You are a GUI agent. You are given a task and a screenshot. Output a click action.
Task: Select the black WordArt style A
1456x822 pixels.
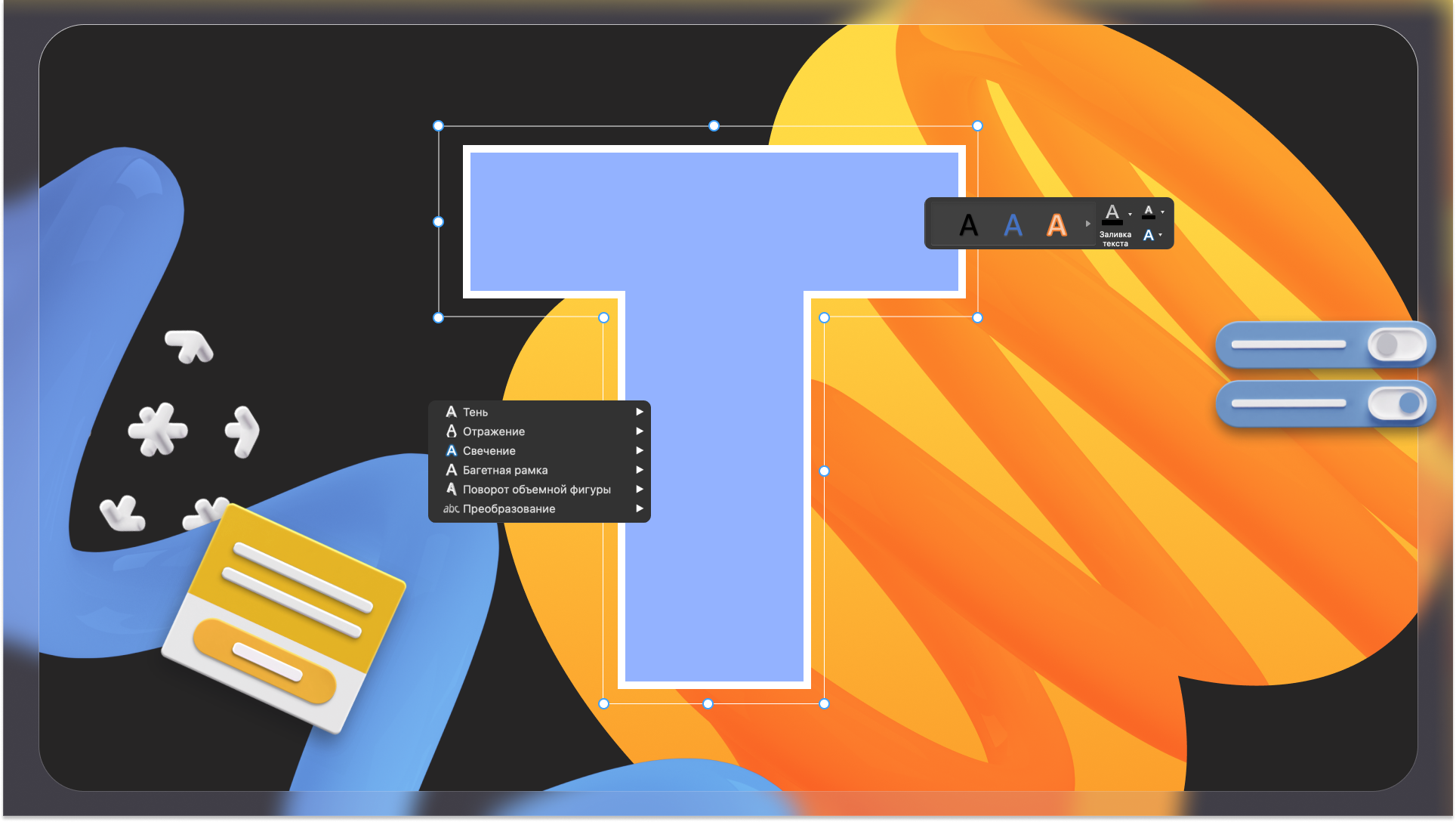click(x=968, y=225)
